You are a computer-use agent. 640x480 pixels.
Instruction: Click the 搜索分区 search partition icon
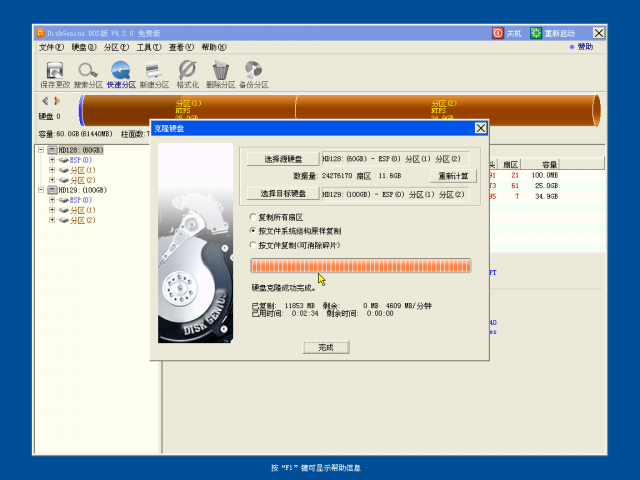point(88,74)
